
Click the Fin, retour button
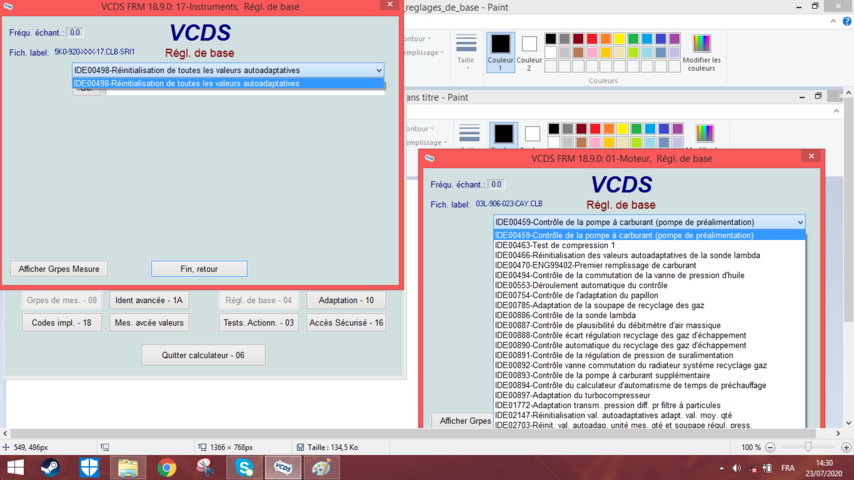click(x=199, y=269)
